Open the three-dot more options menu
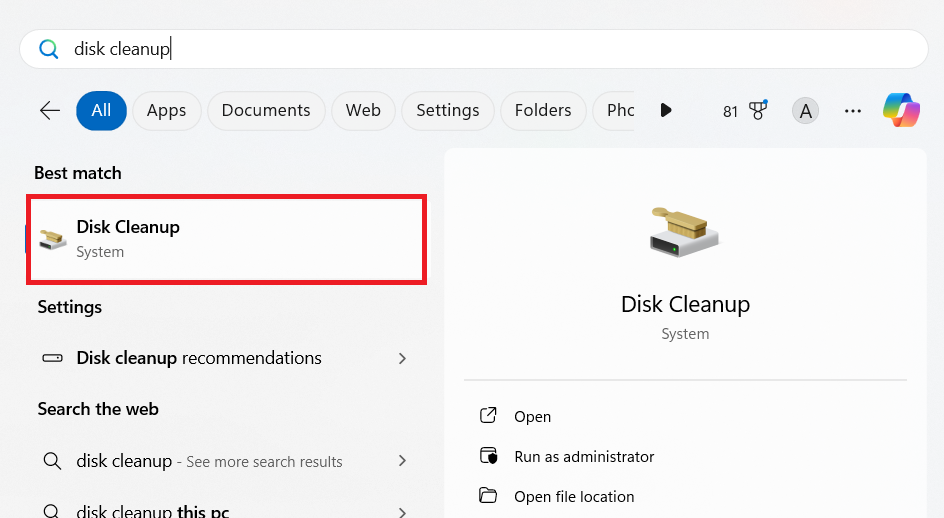The image size is (944, 518). (852, 111)
